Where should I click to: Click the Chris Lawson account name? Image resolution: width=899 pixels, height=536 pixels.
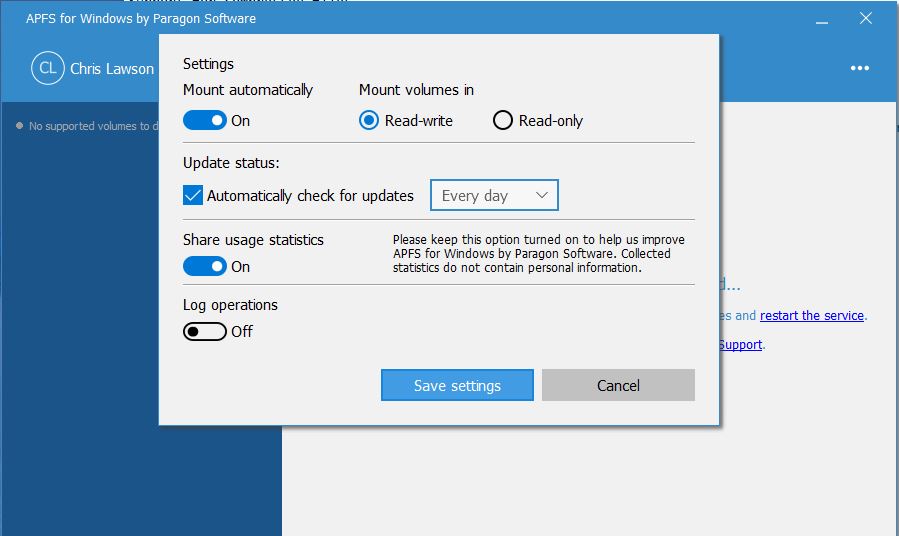click(x=112, y=69)
